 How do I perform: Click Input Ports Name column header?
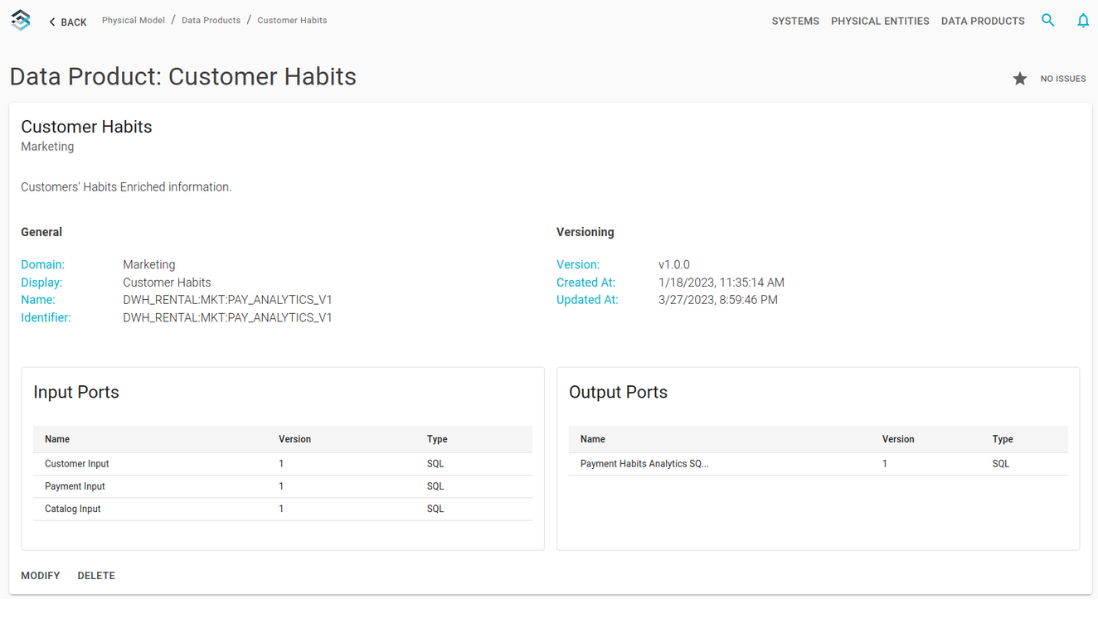click(57, 439)
